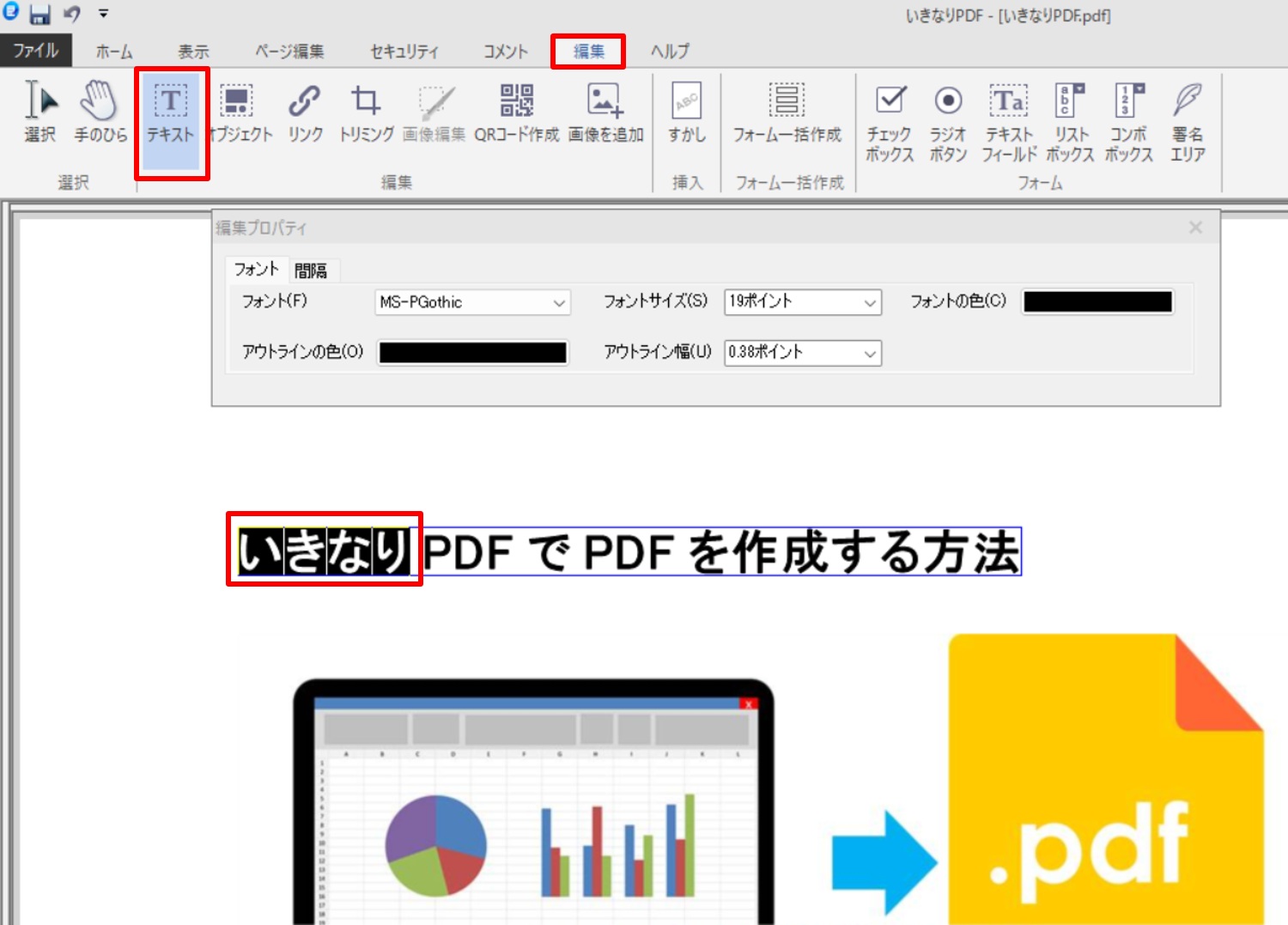The width and height of the screenshot is (1288, 925).
Task: Insert a すかし watermark
Action: (687, 113)
